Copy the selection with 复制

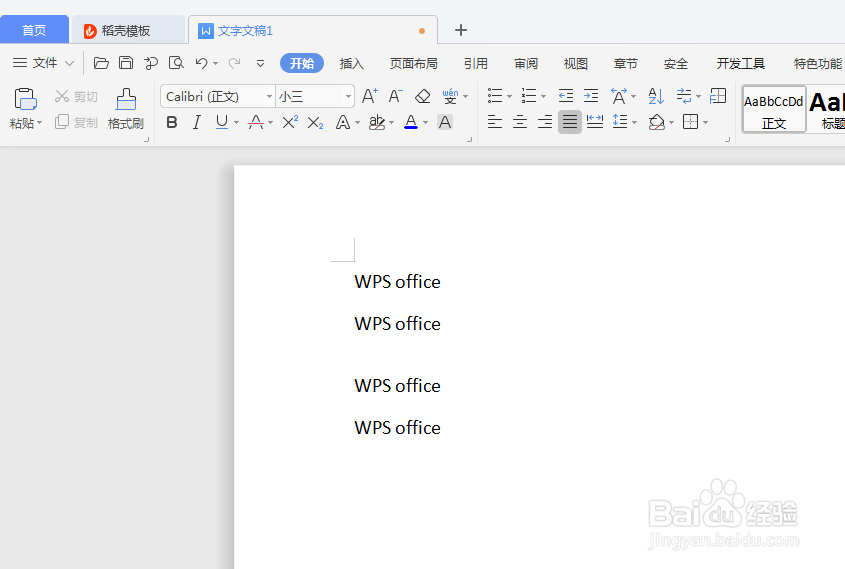click(x=76, y=122)
